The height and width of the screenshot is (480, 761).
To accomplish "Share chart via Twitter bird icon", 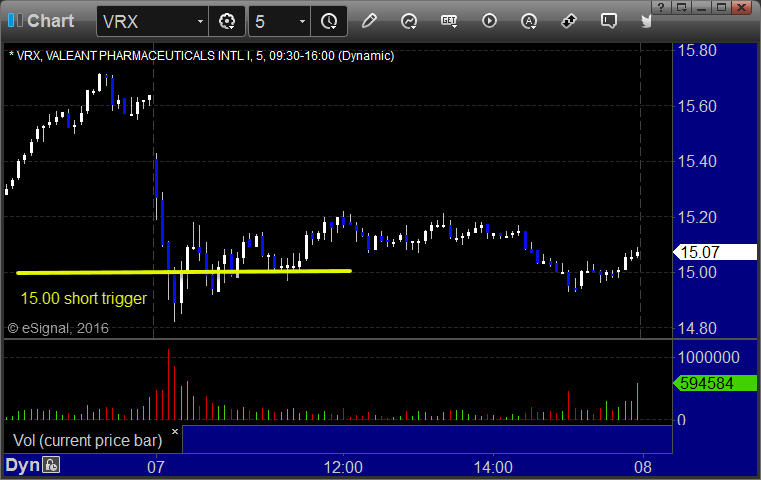I will [x=646, y=21].
